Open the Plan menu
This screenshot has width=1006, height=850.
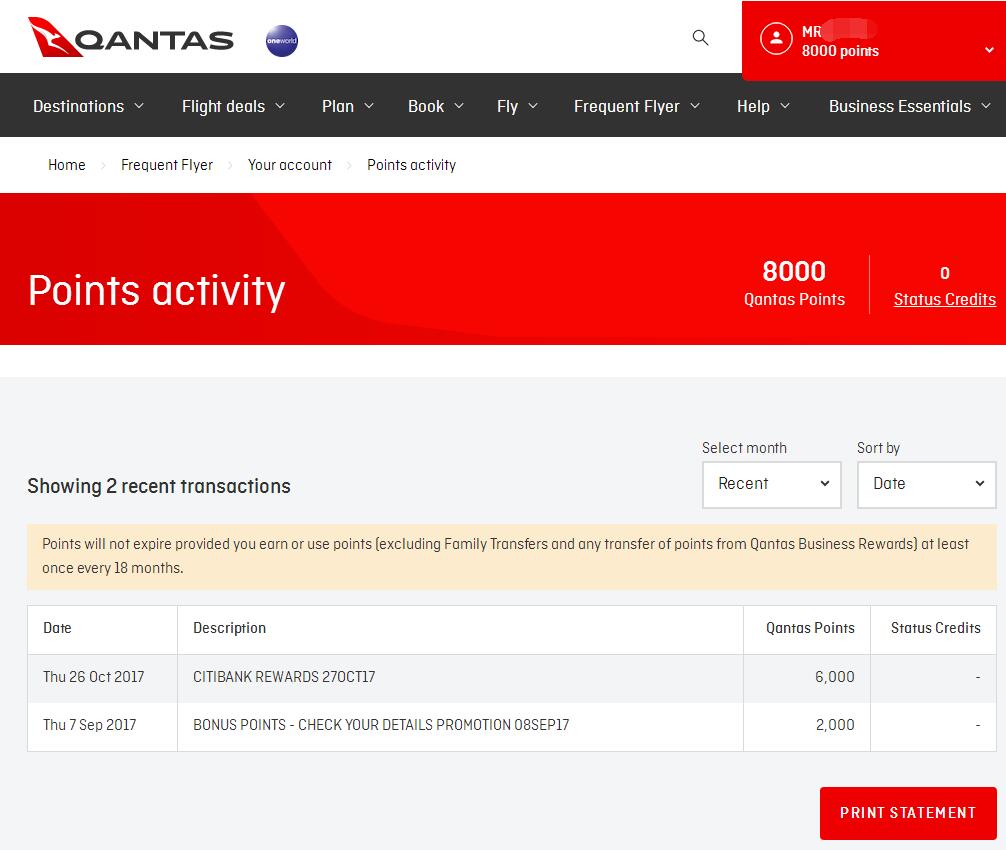tap(348, 106)
